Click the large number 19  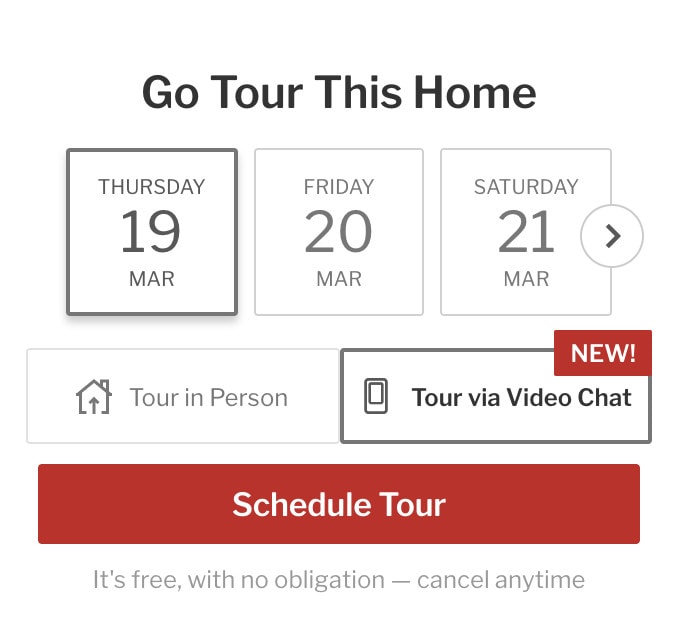tap(151, 232)
